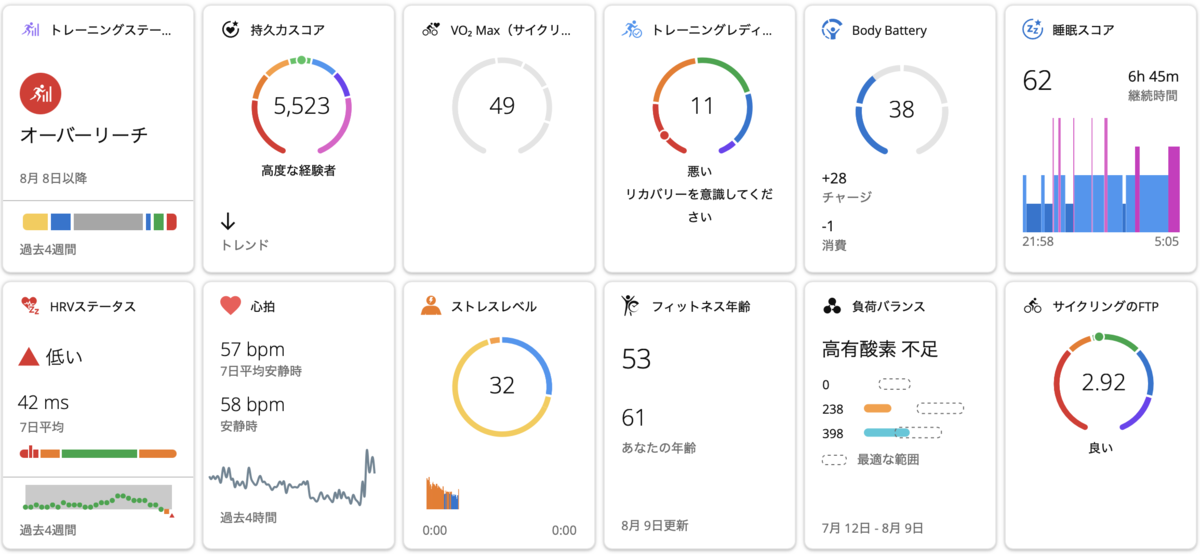
Task: Click the 5,523 endurance score gauge
Action: tap(301, 106)
